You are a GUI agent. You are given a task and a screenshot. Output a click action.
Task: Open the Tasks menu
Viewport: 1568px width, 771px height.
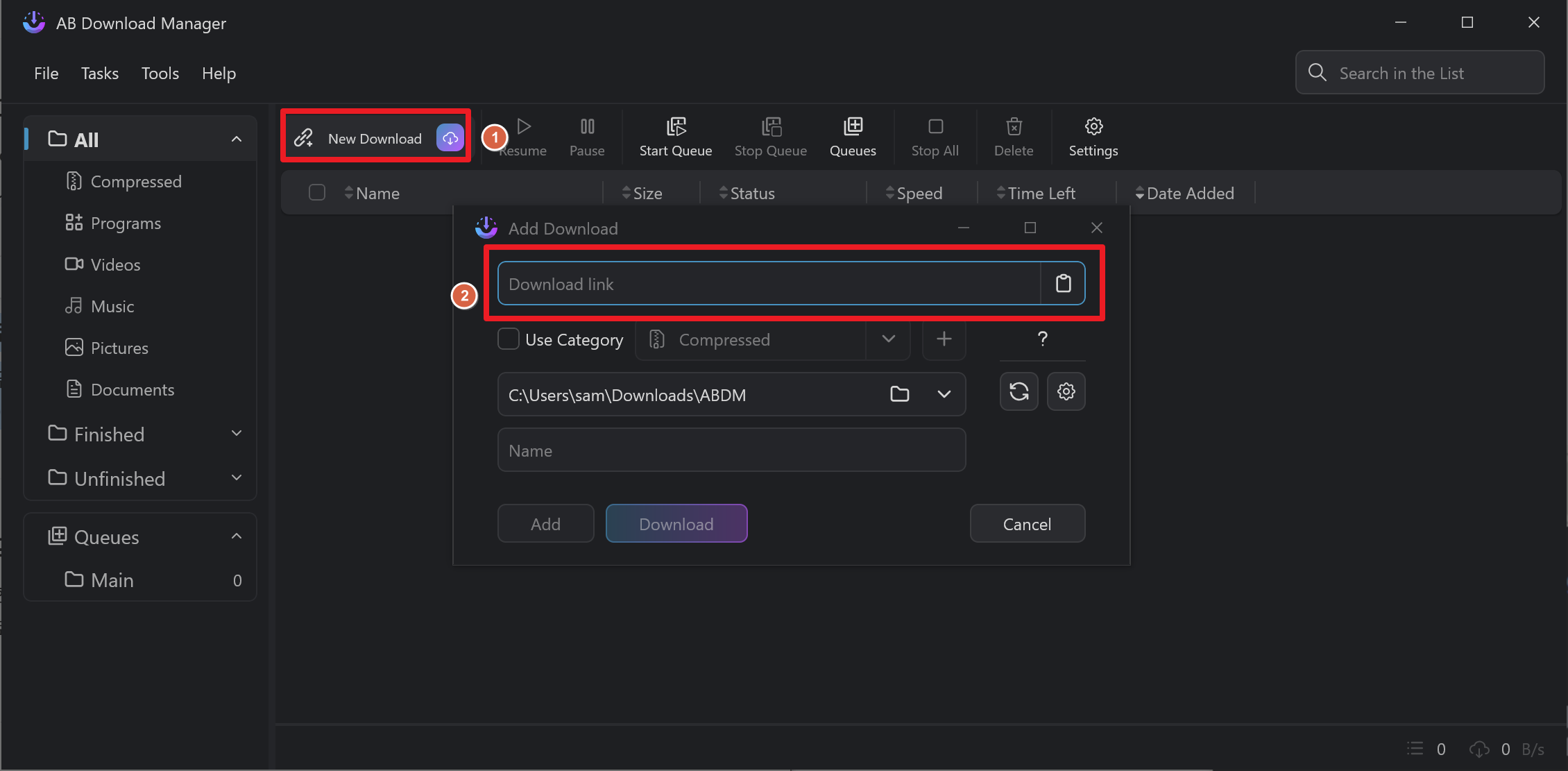[x=100, y=74]
